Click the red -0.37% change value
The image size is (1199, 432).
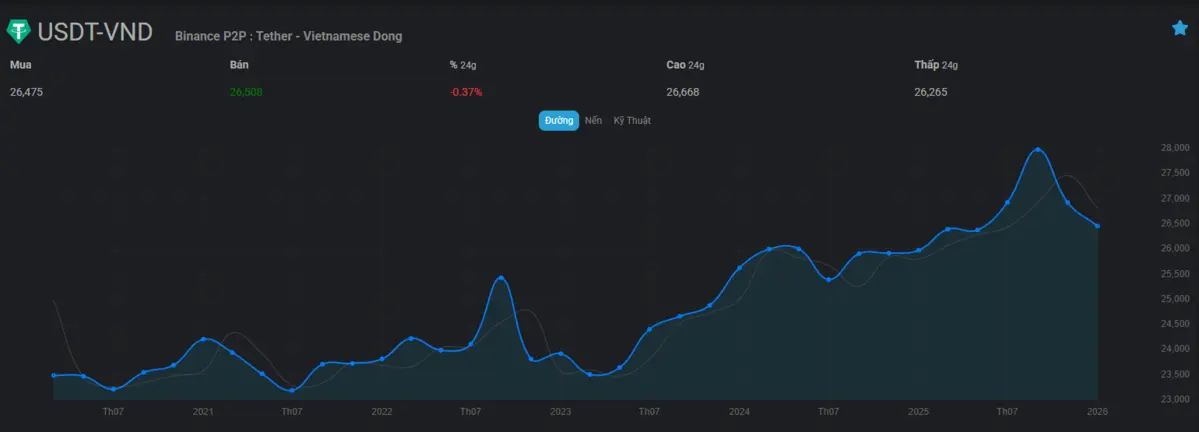[466, 92]
